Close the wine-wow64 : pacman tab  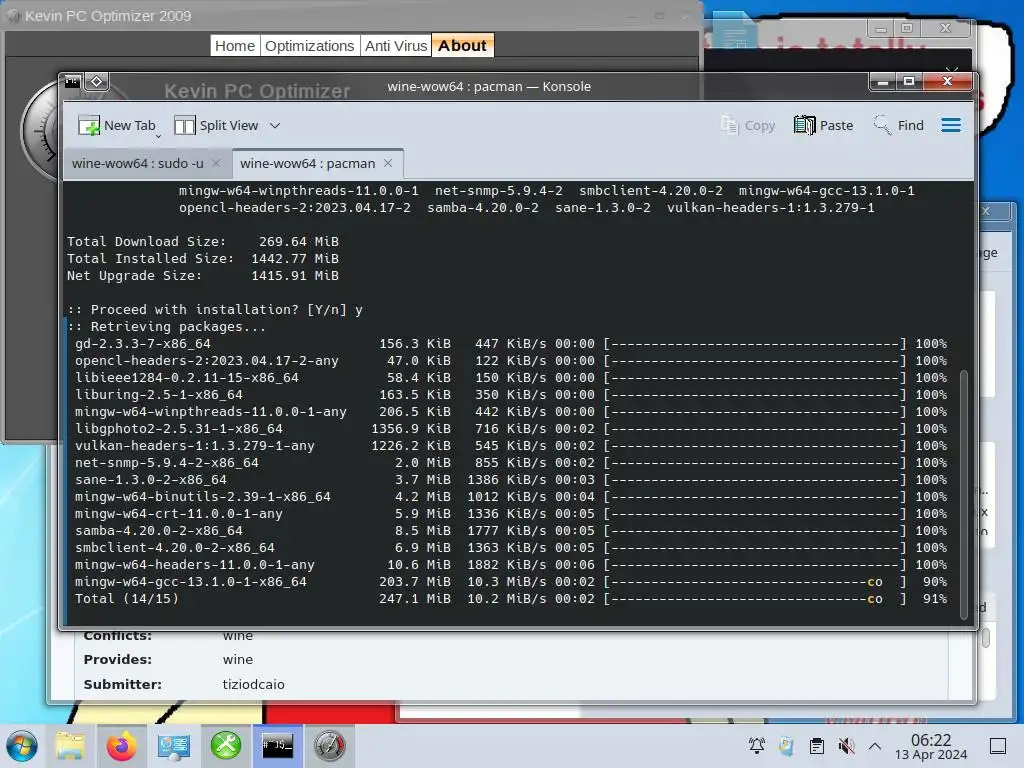(x=388, y=163)
